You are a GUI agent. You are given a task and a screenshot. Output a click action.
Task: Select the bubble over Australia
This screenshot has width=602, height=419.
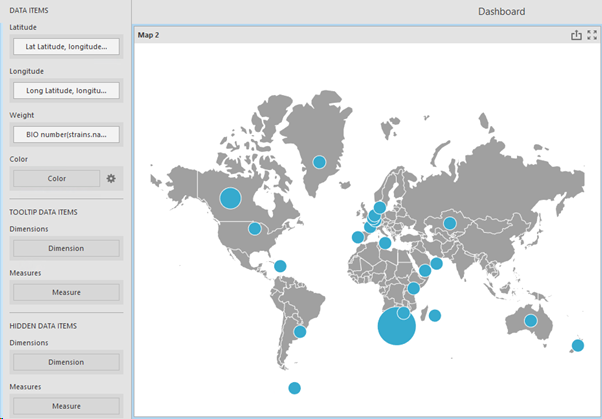(x=531, y=321)
